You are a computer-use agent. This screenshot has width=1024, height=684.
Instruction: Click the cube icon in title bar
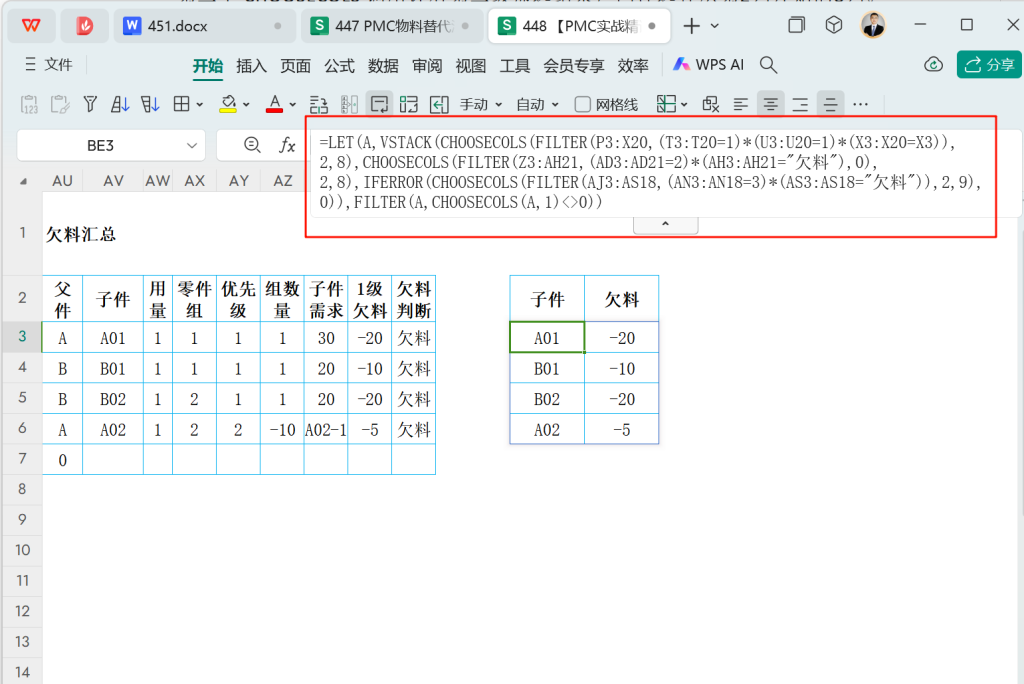pyautogui.click(x=833, y=25)
